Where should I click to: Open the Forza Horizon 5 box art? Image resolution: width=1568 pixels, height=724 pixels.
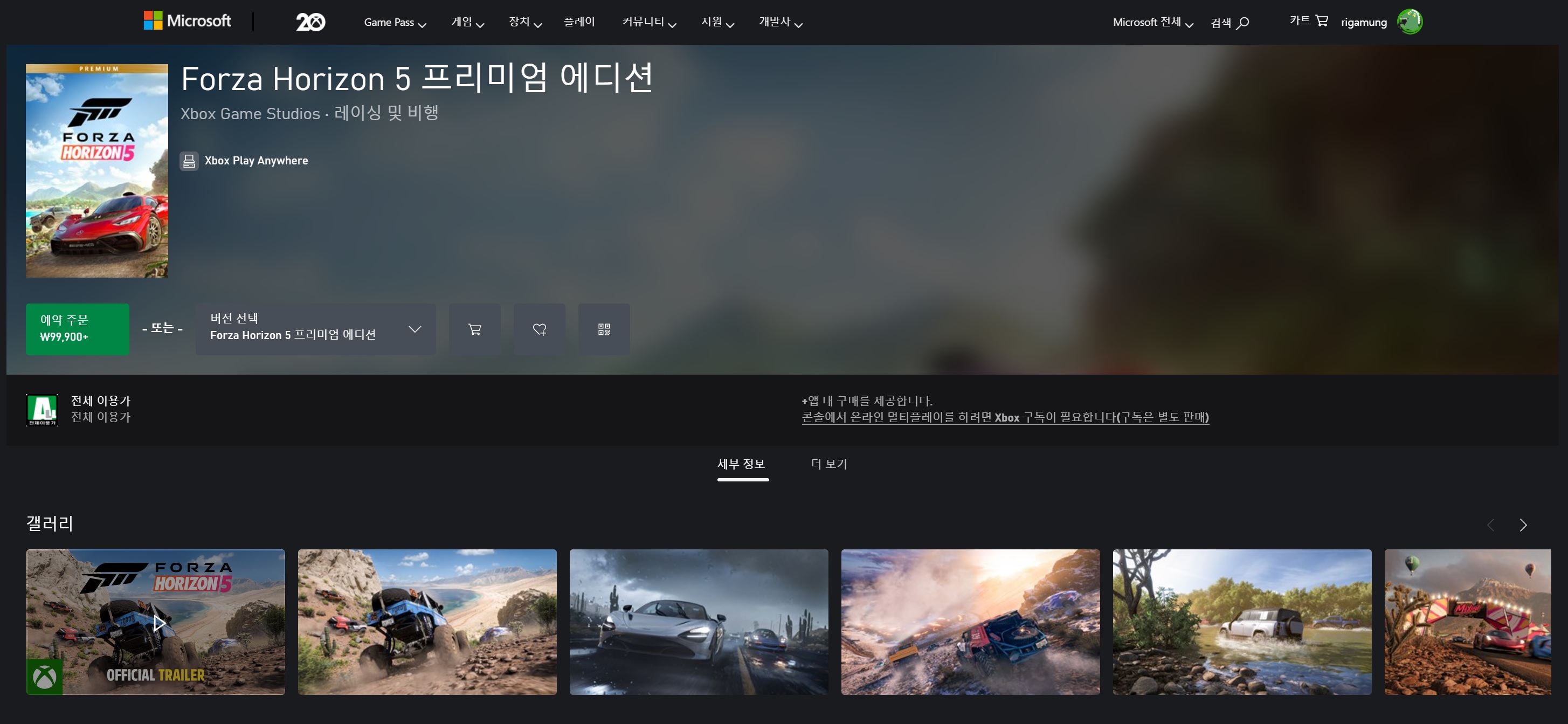coord(97,170)
